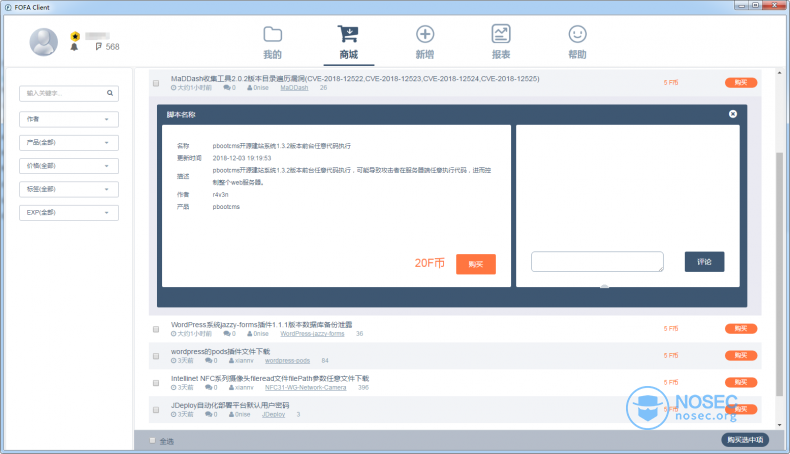The image size is (790, 454).
Task: Open the JDeploy default password title
Action: click(230, 405)
